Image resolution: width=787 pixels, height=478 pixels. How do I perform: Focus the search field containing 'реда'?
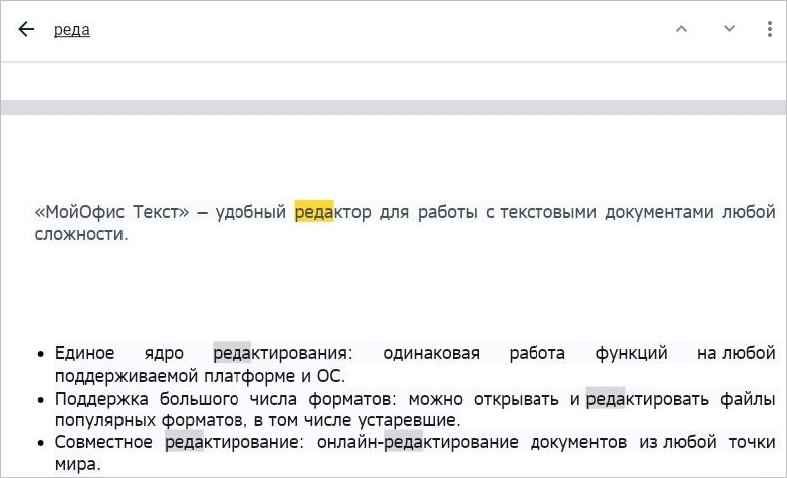click(x=72, y=30)
